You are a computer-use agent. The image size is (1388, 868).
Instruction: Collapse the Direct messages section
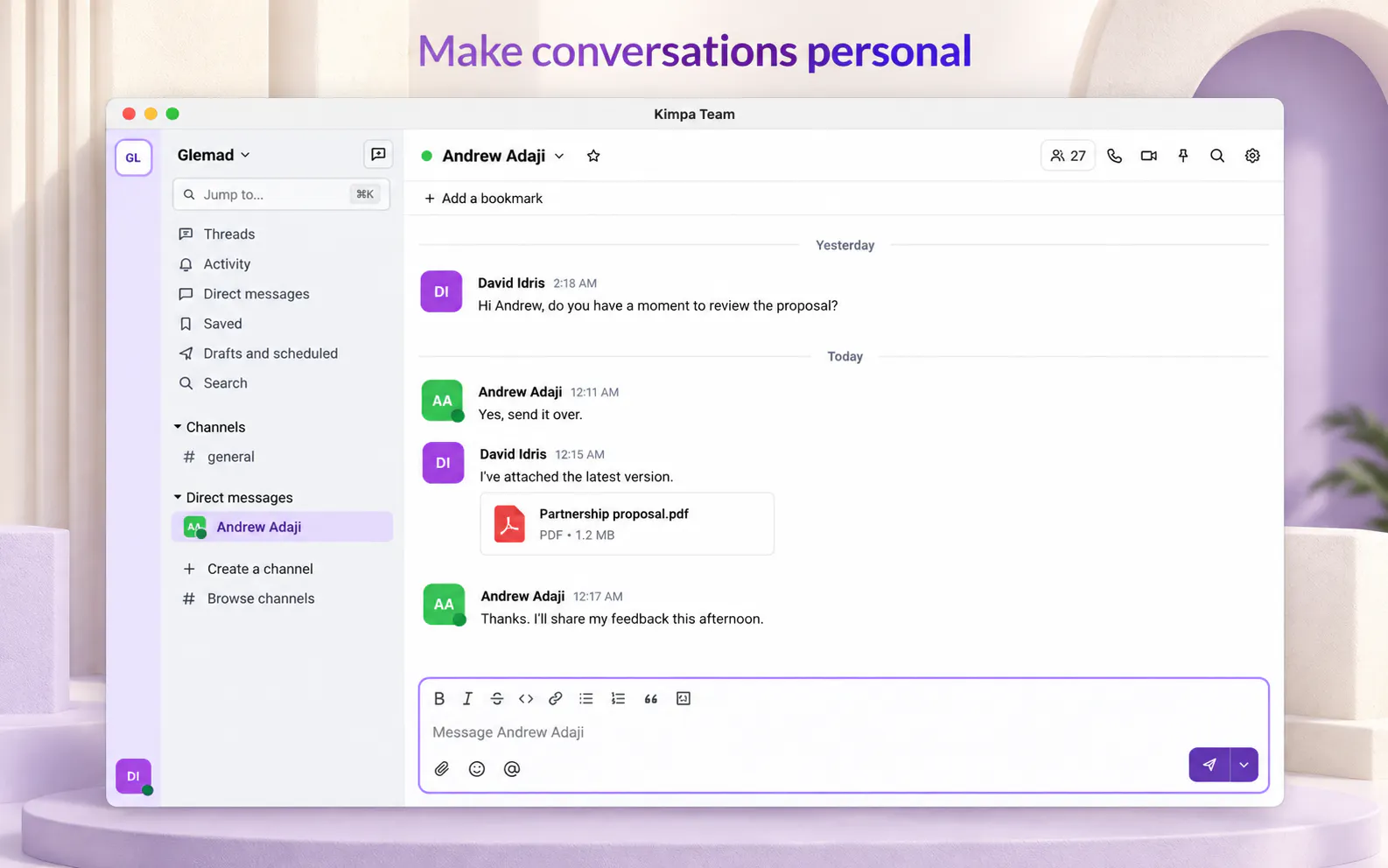tap(178, 497)
